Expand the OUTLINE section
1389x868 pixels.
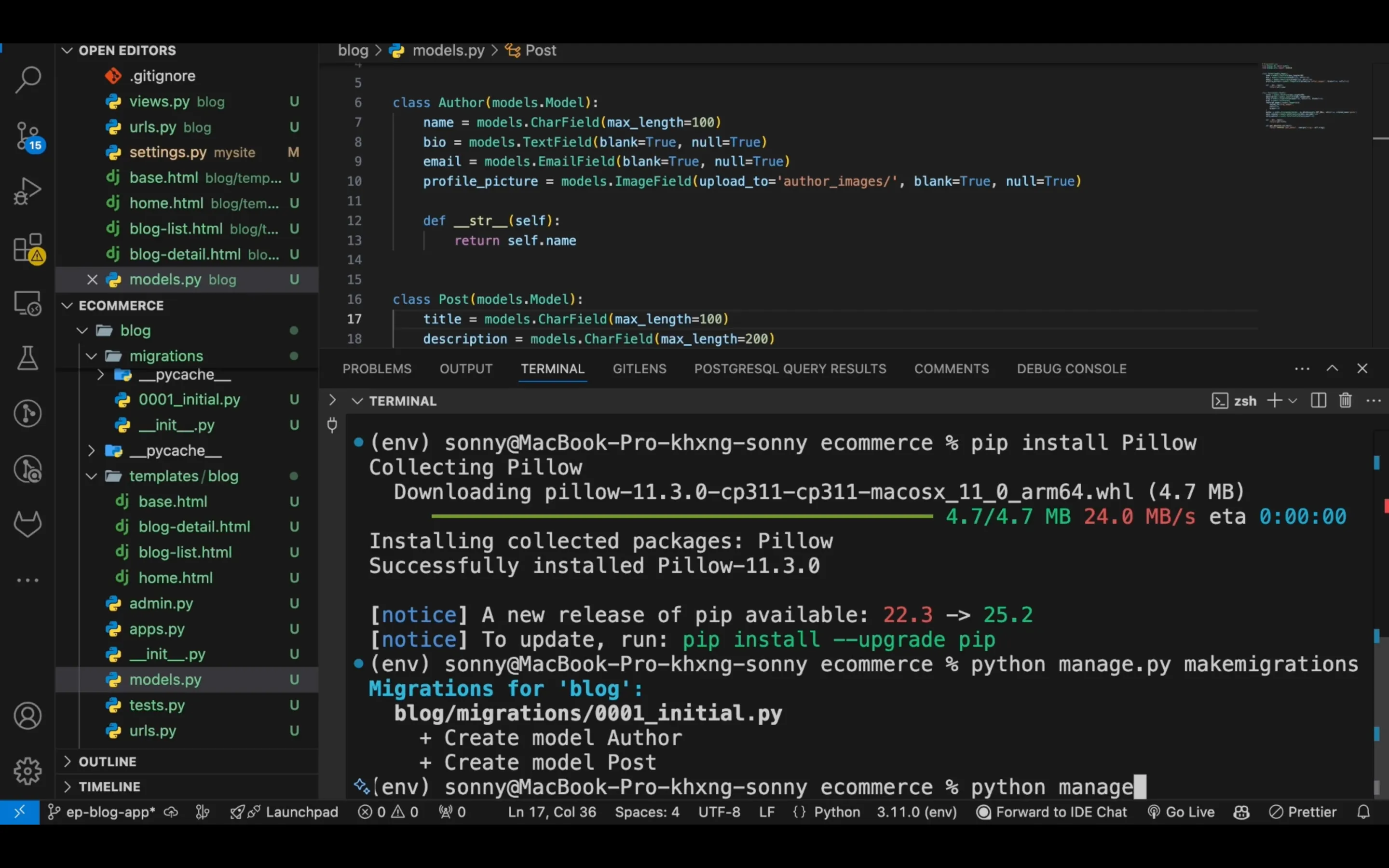pos(108,761)
